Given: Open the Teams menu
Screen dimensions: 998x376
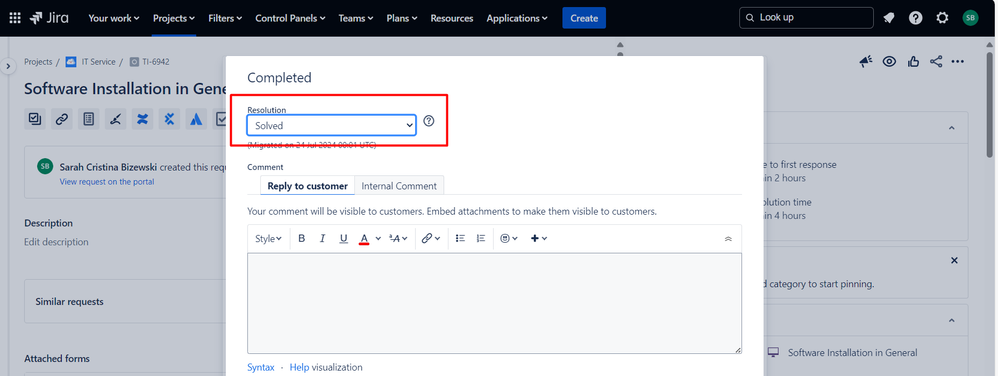Looking at the screenshot, I should (x=356, y=18).
